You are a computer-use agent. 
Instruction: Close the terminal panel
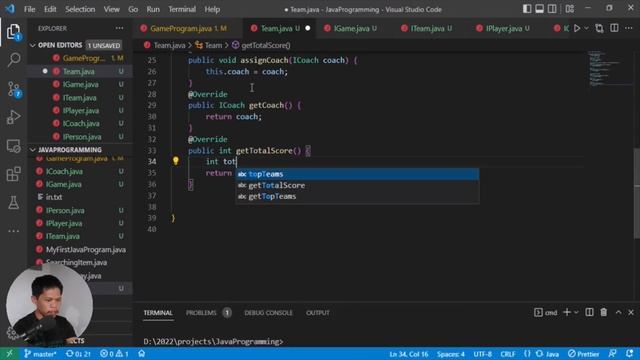click(631, 312)
